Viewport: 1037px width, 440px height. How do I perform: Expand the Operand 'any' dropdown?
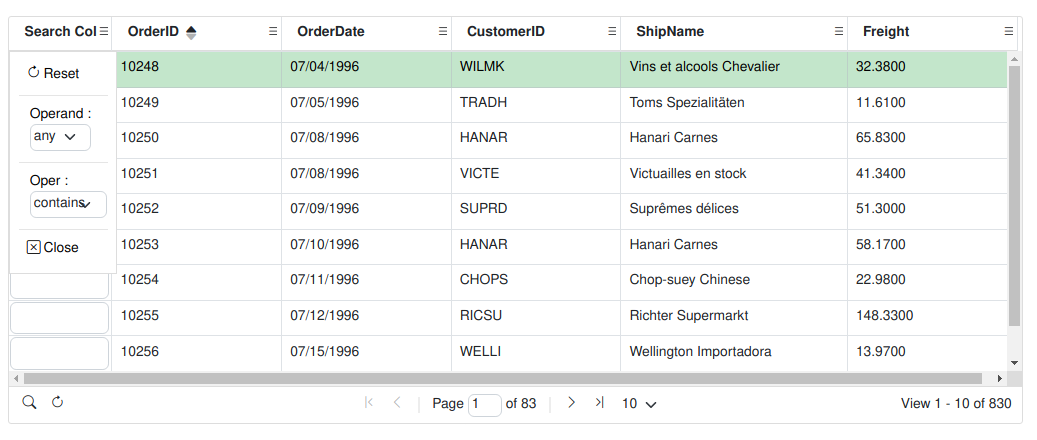60,137
